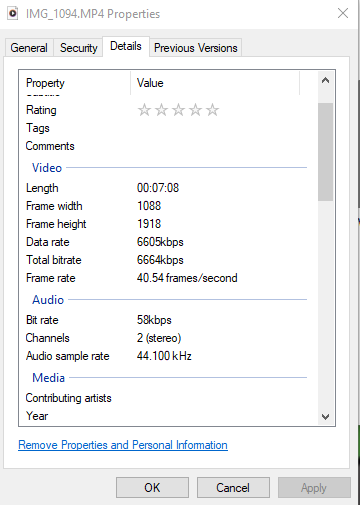Set rating to one star
The height and width of the screenshot is (505, 360).
144,110
